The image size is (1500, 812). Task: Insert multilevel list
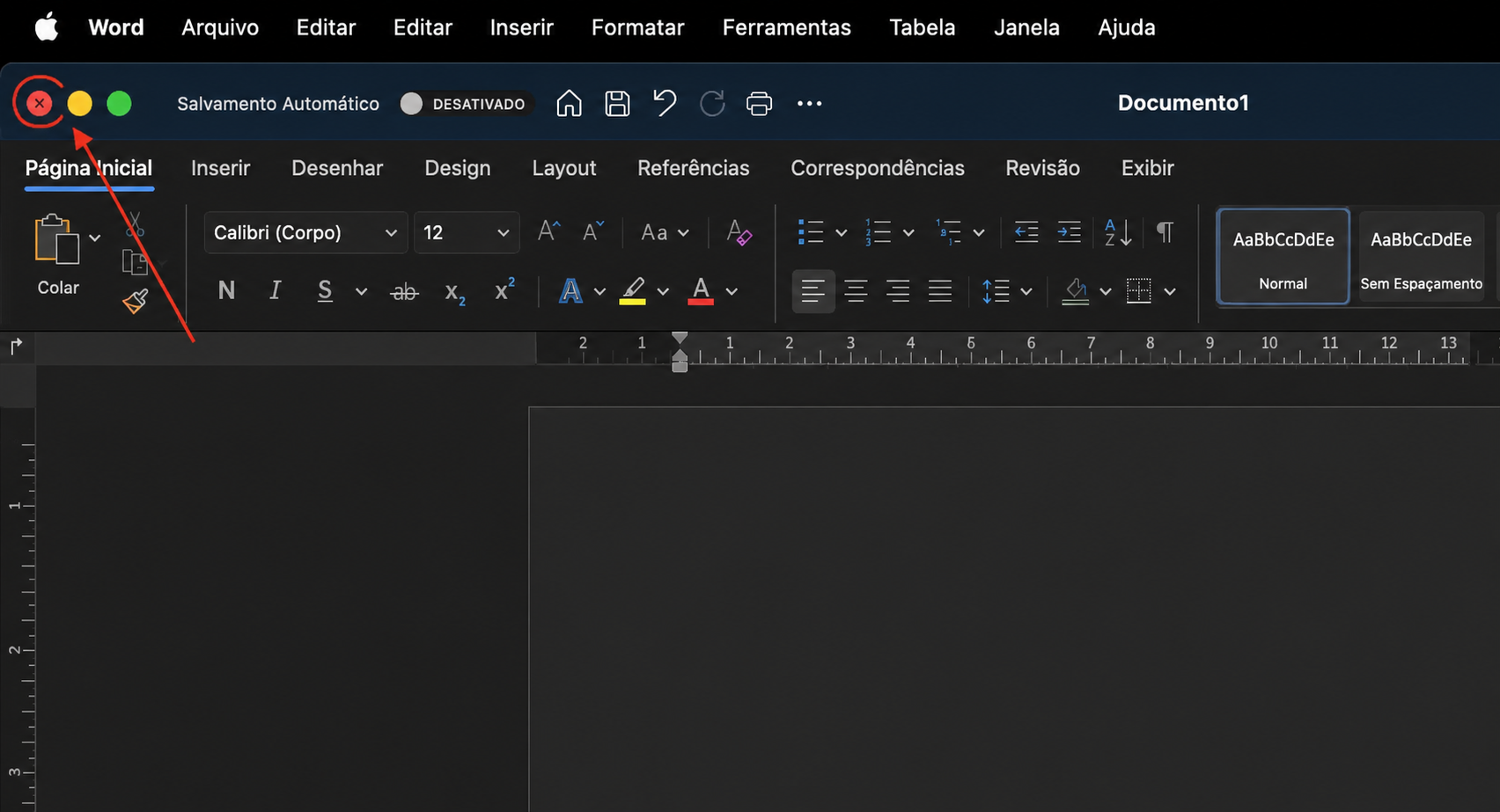coord(948,232)
